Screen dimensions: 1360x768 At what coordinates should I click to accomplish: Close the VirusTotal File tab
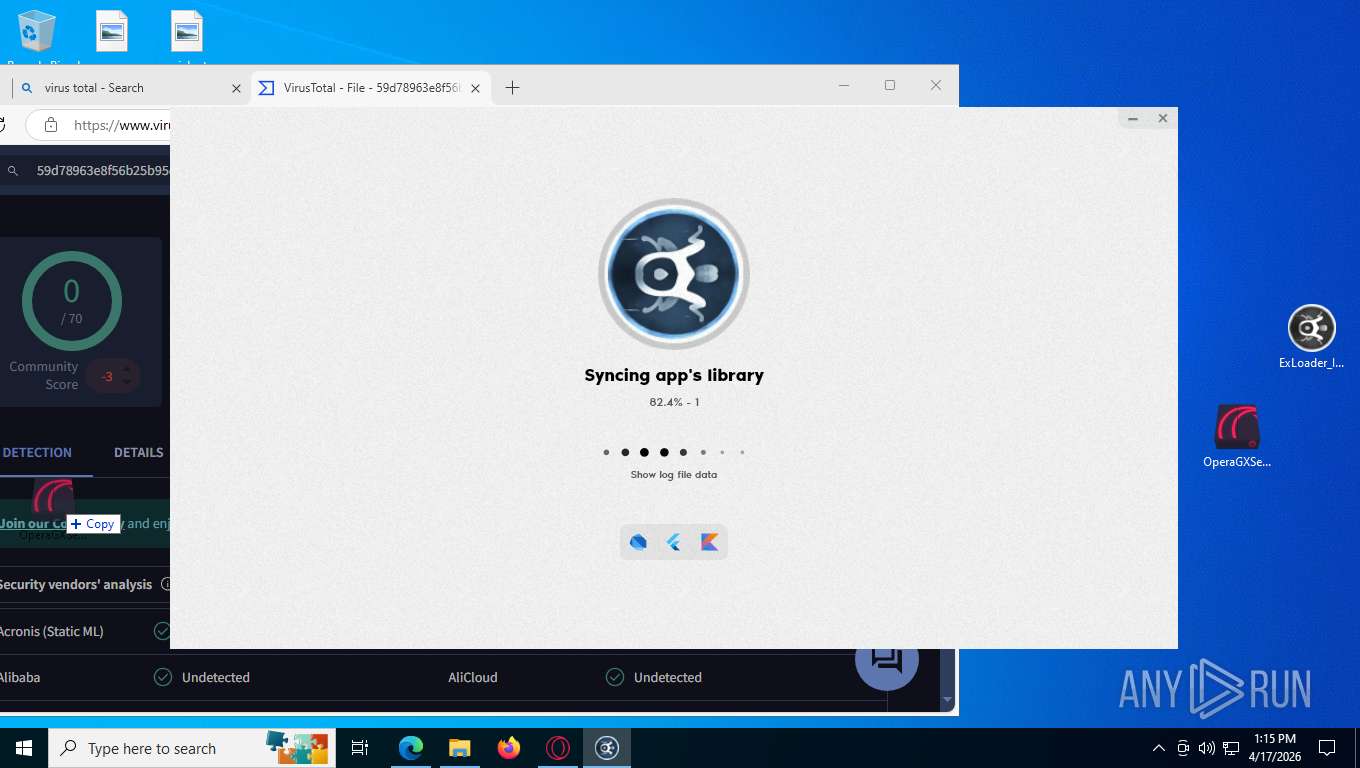click(x=476, y=88)
